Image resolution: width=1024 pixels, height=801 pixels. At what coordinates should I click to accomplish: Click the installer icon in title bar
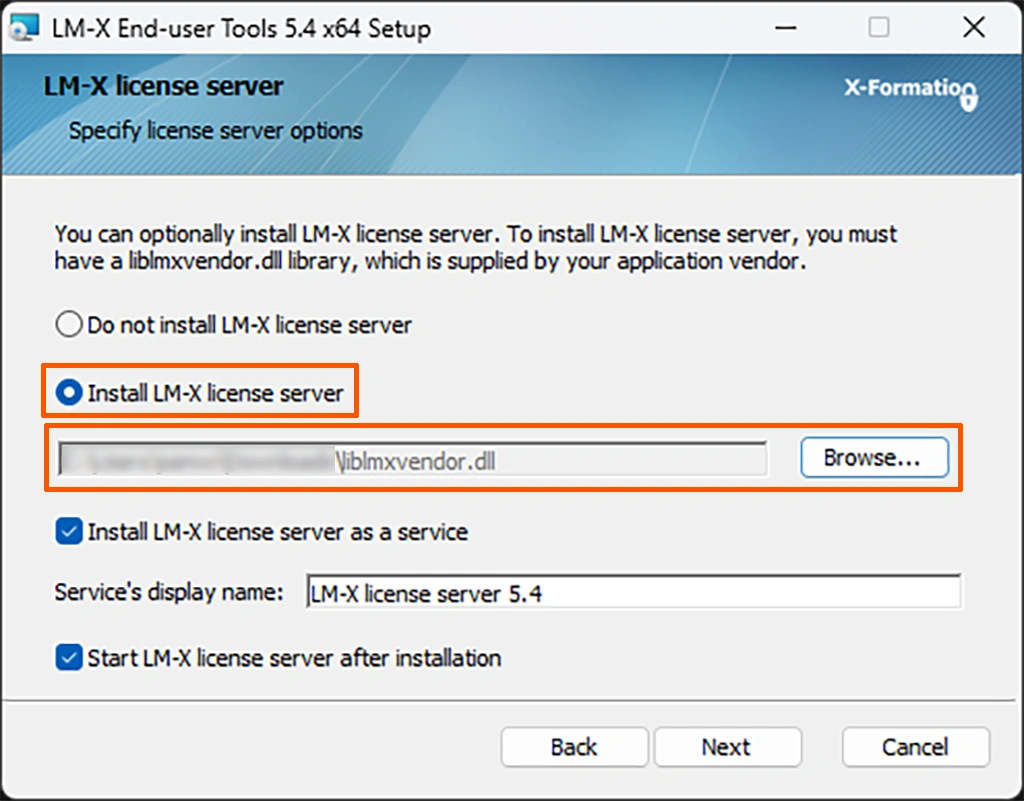[25, 27]
